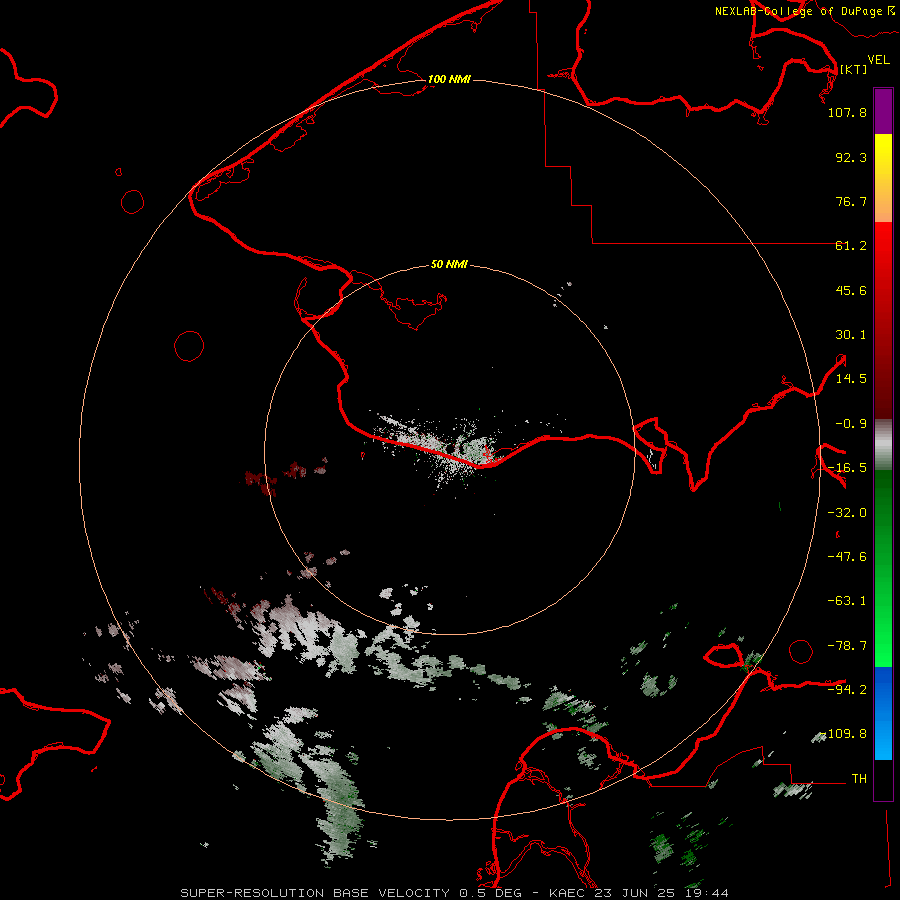Click the 61.2 velocity scale value
Image resolution: width=900 pixels, height=900 pixels.
[851, 246]
